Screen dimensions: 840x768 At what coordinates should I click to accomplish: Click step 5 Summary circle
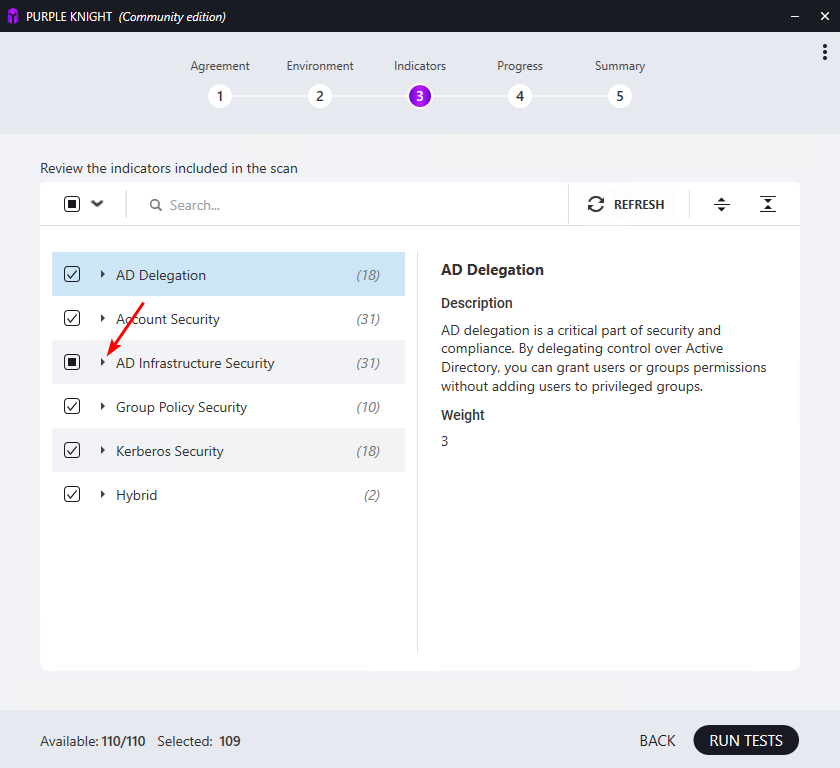tap(620, 96)
